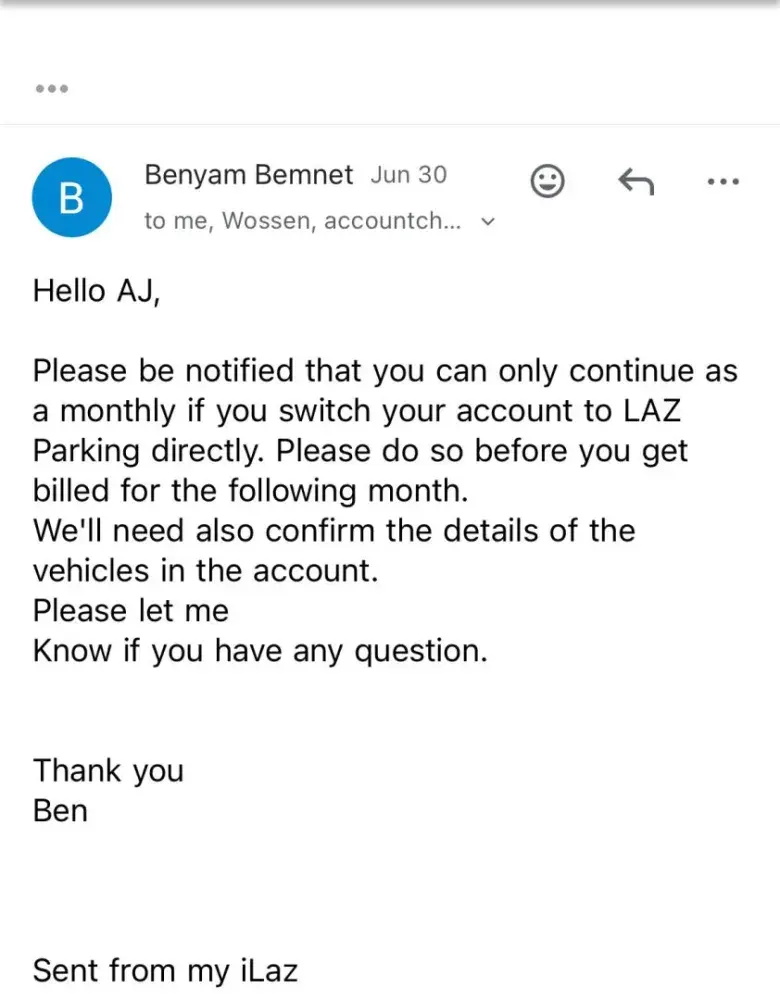Image resolution: width=780 pixels, height=1000 pixels.
Task: Open sender name Benyam Bemnet
Action: [248, 175]
